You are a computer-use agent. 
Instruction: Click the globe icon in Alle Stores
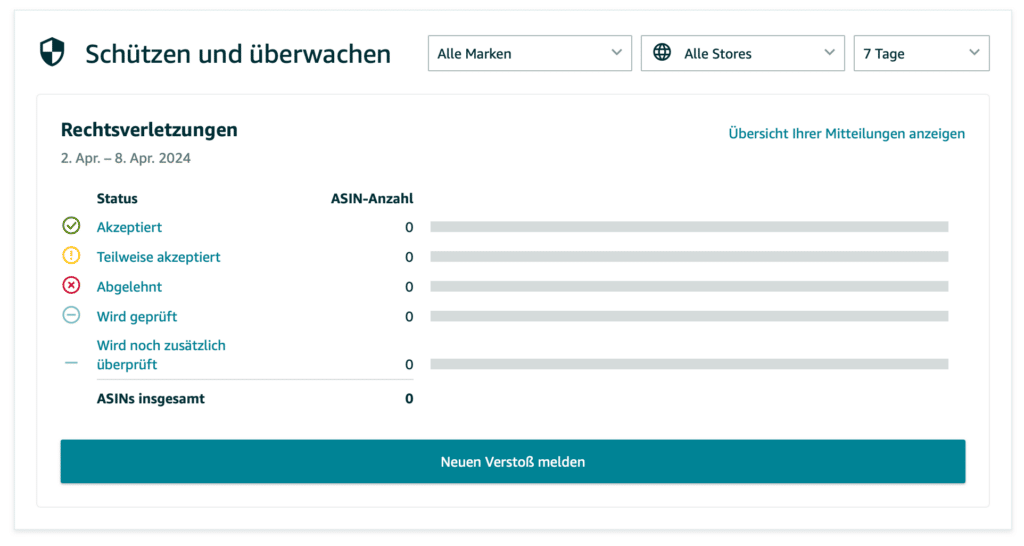(x=662, y=52)
